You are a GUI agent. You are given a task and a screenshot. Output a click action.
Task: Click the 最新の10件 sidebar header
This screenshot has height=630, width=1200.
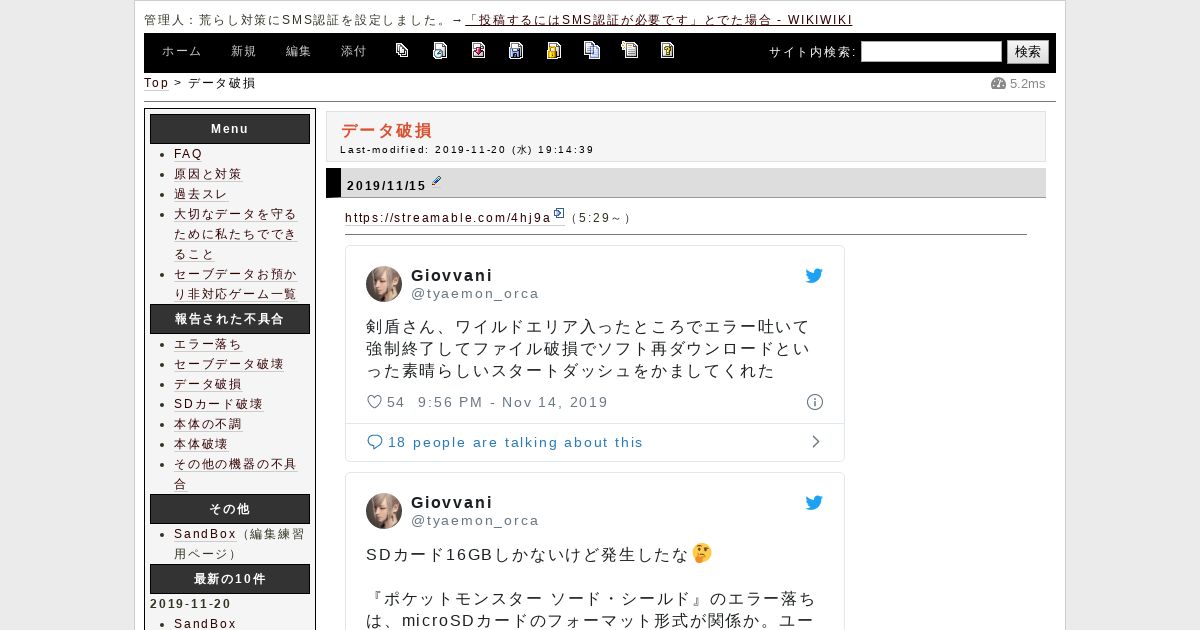[x=230, y=579]
